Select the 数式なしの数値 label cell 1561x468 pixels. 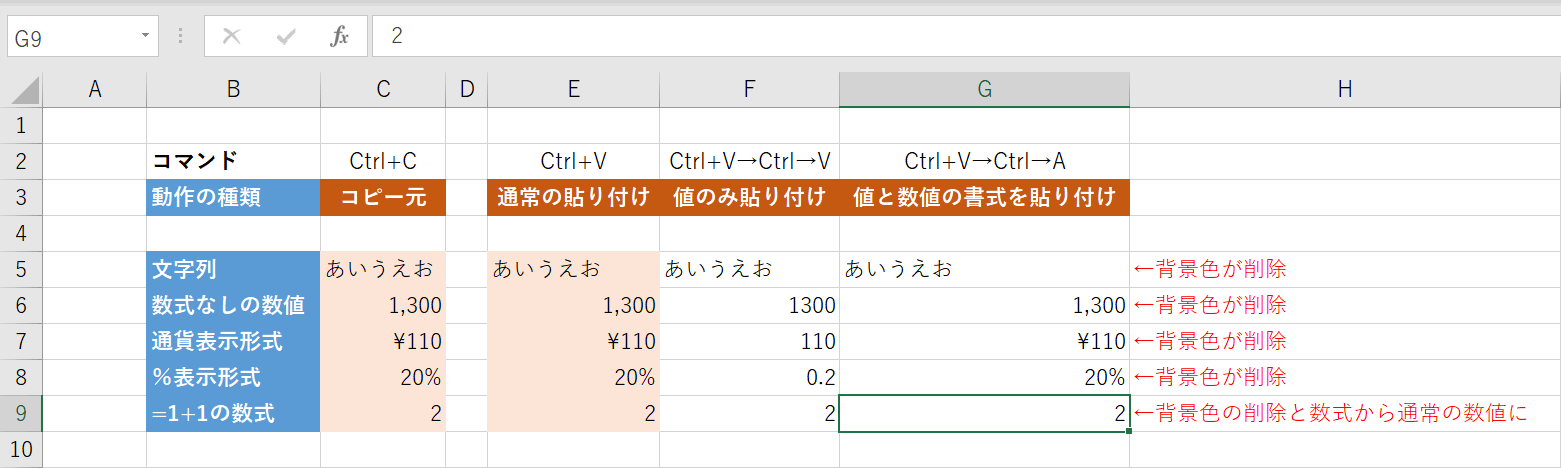point(233,305)
